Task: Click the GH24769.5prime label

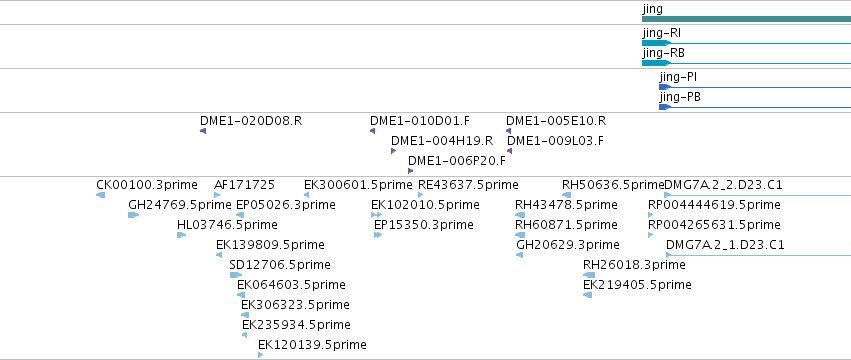Action: pos(180,205)
